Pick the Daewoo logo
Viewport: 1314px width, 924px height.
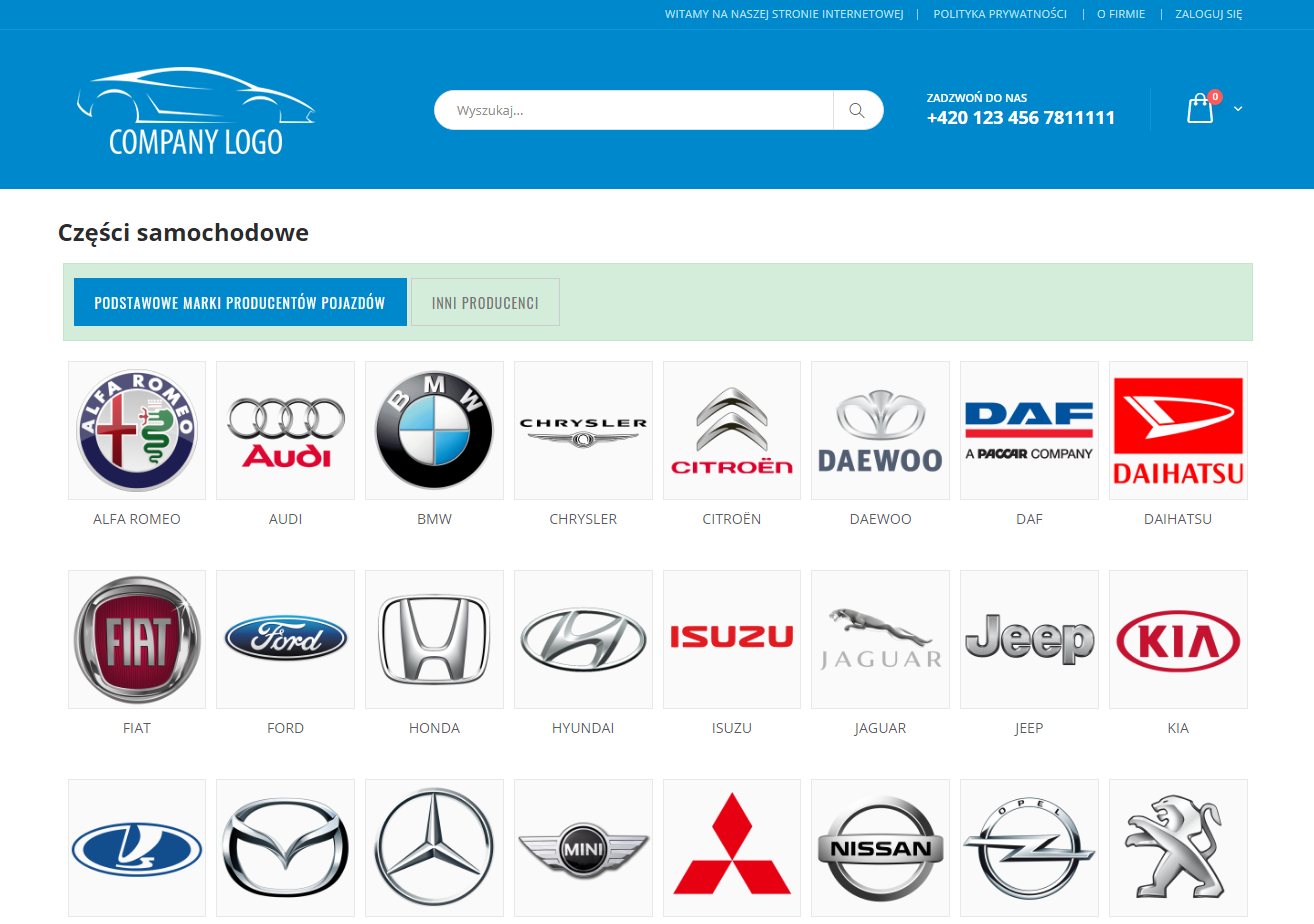[x=880, y=430]
